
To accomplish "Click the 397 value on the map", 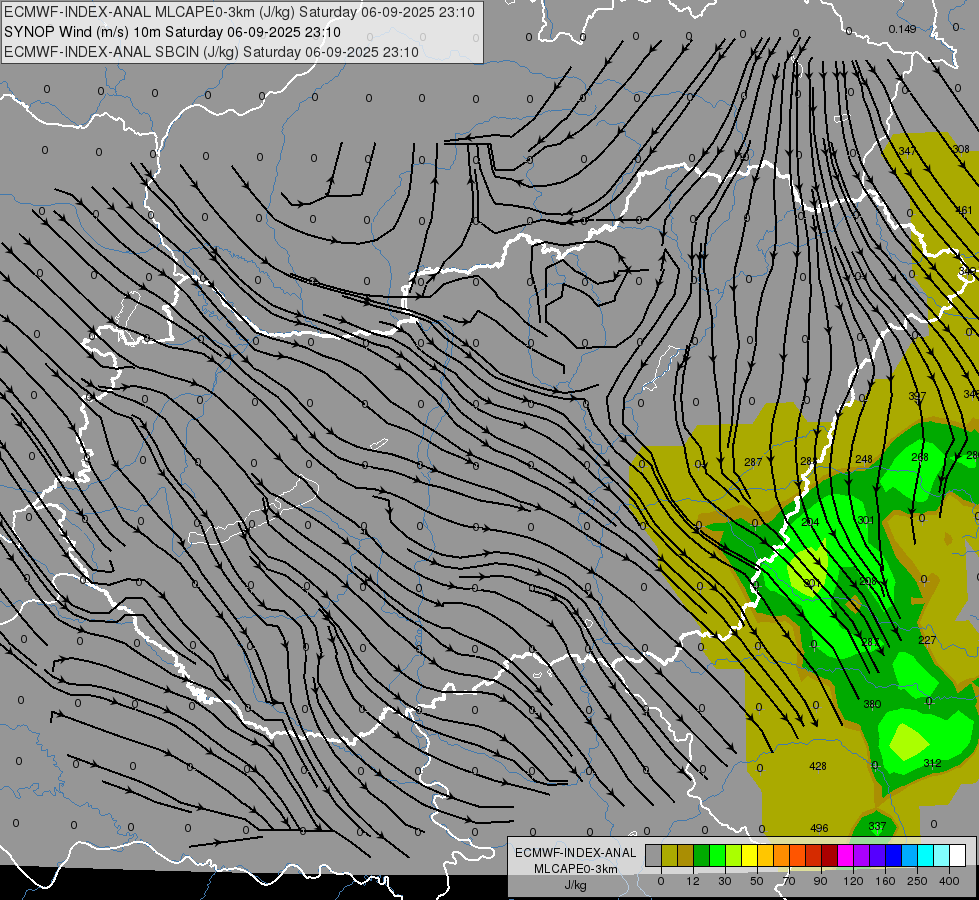I will (917, 397).
